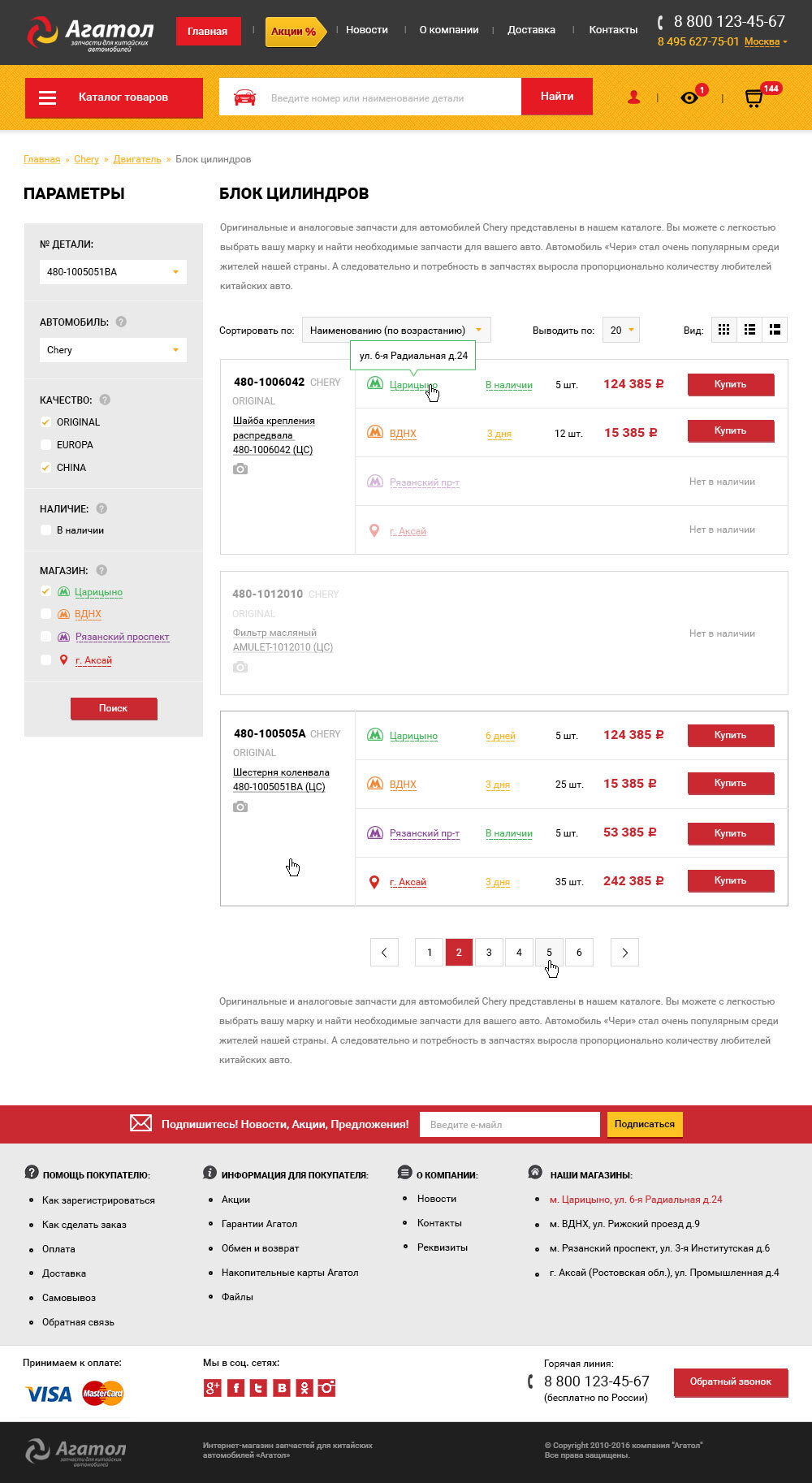Open the Реквизиты footer link

(443, 1247)
